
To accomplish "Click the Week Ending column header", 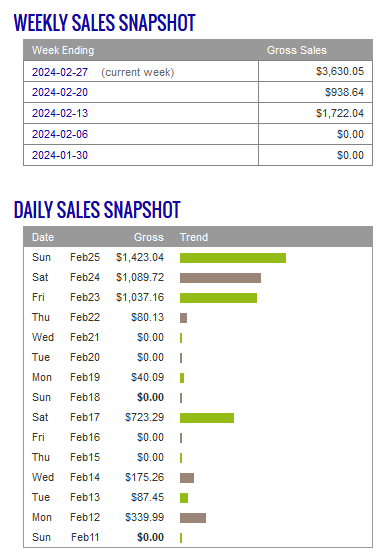I will point(63,50).
